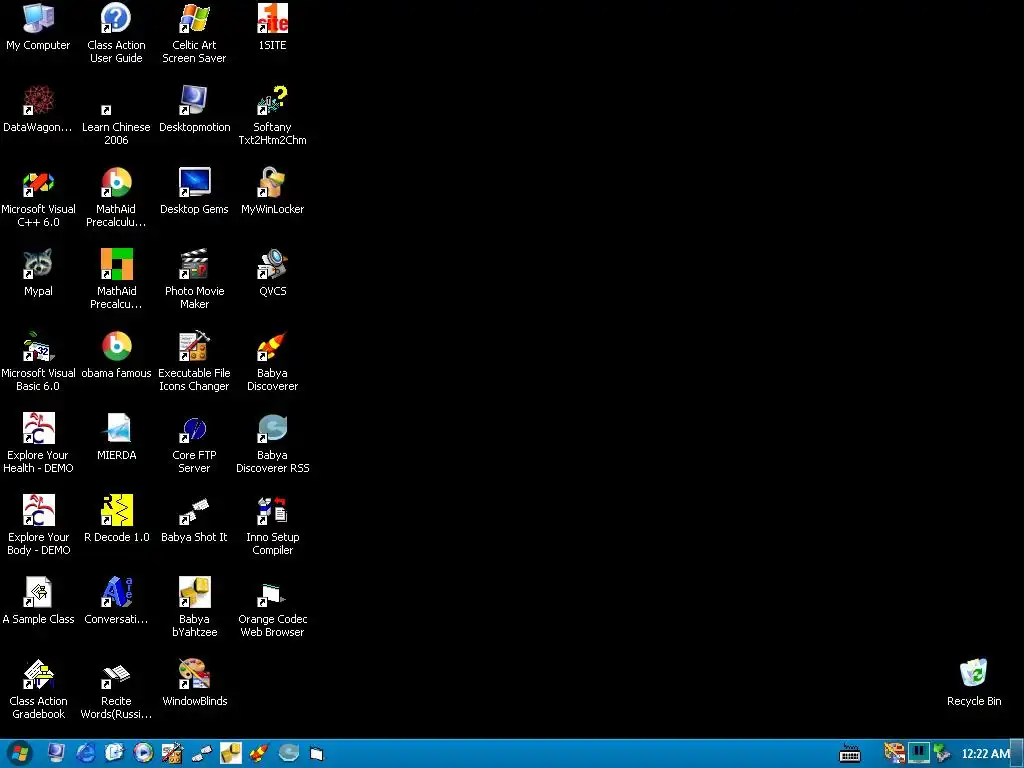Screen dimensions: 1024x768
Task: Select the QVCS desktop shortcut
Action: click(x=272, y=273)
